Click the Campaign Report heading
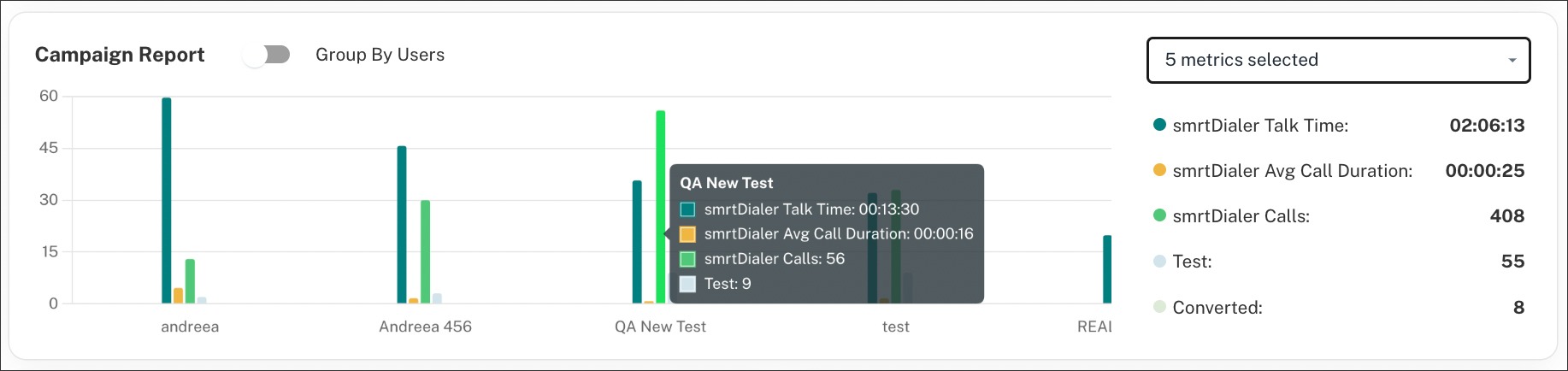 [x=120, y=55]
